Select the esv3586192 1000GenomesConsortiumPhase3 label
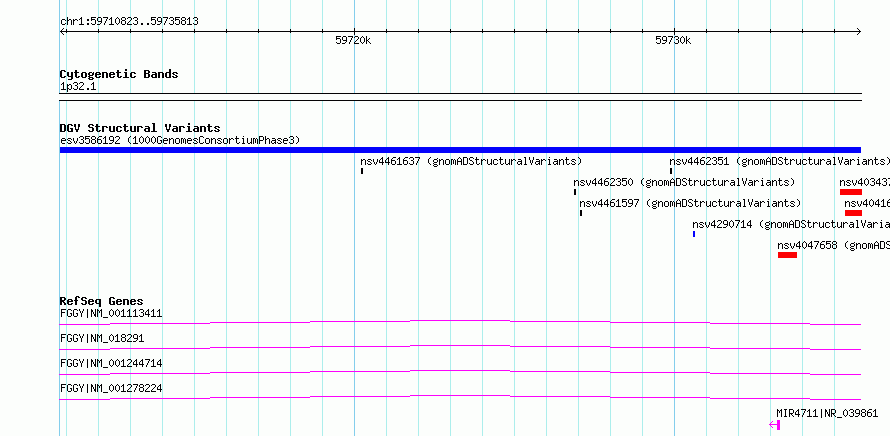The width and height of the screenshot is (890, 436). coord(180,140)
